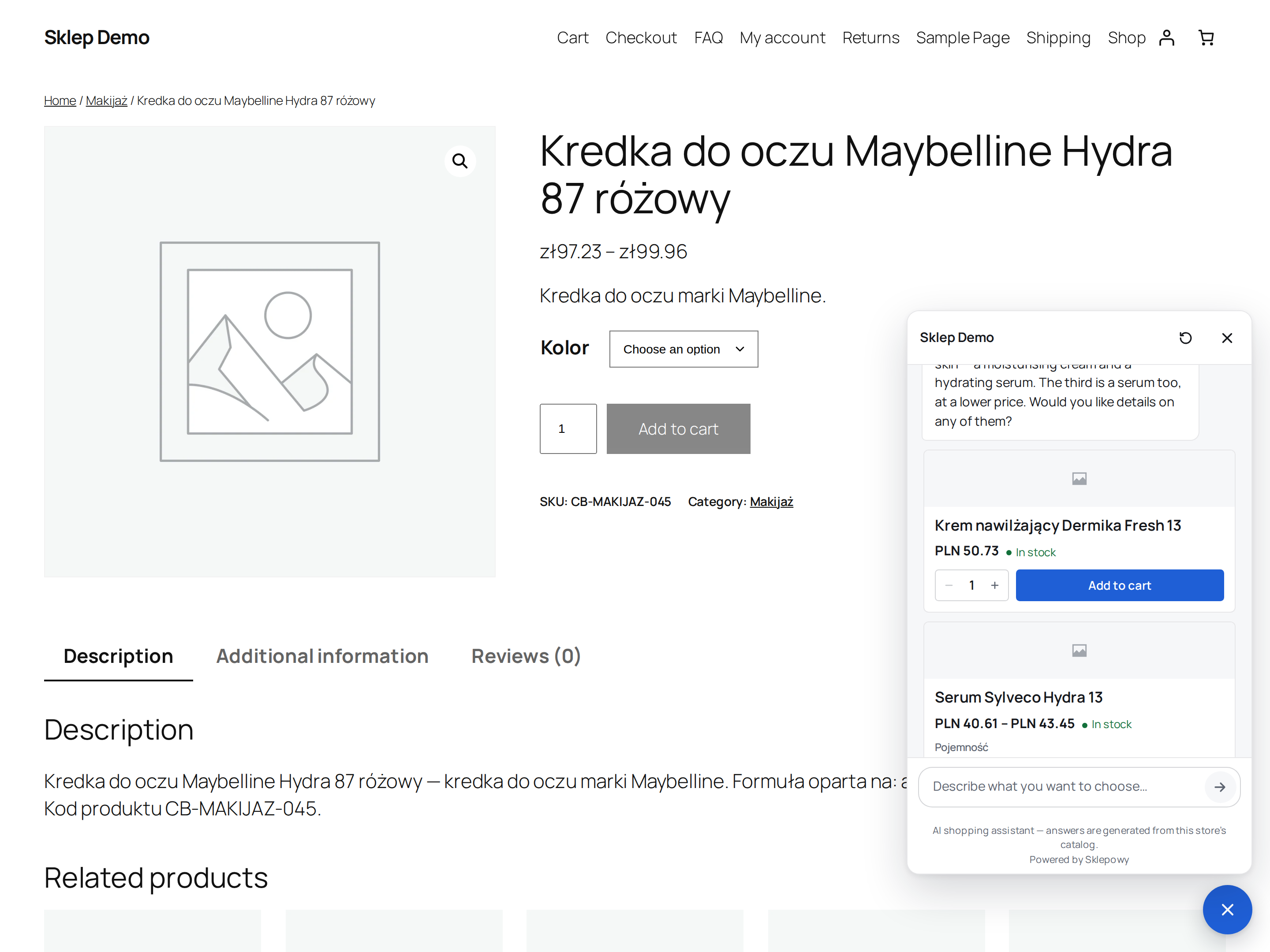Click the grey Add to cart button

click(679, 429)
